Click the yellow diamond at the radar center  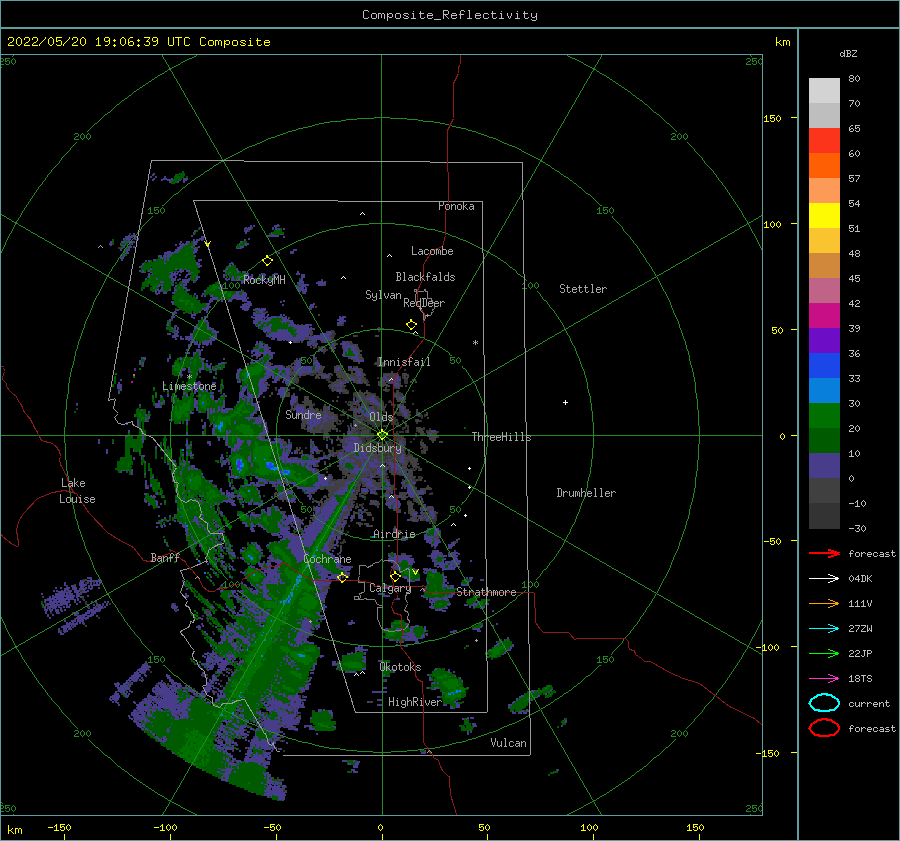coord(382,435)
